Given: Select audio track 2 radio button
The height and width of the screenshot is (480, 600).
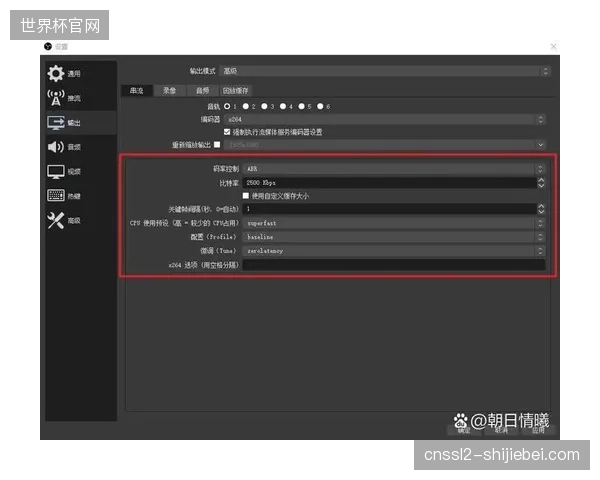Looking at the screenshot, I should coord(246,106).
